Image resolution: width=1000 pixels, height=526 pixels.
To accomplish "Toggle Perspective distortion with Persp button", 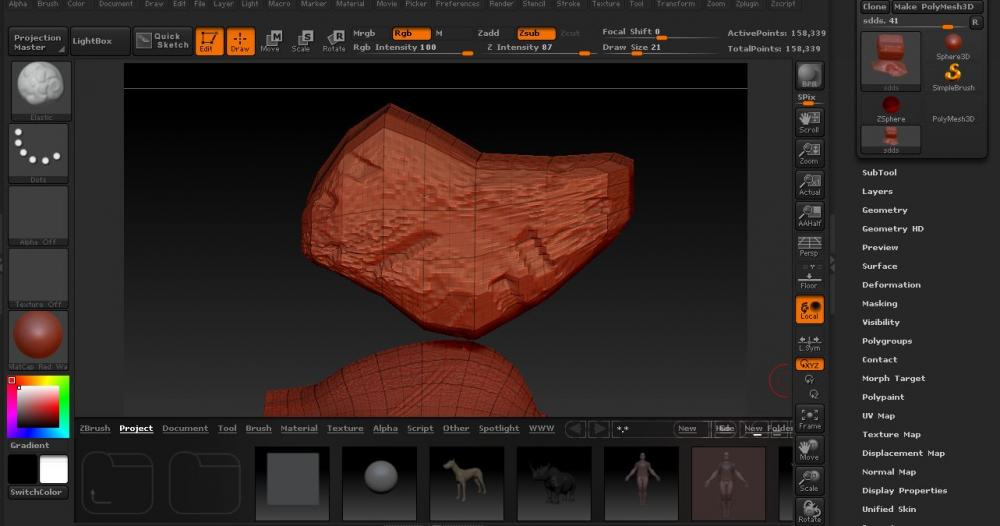I will tap(809, 246).
